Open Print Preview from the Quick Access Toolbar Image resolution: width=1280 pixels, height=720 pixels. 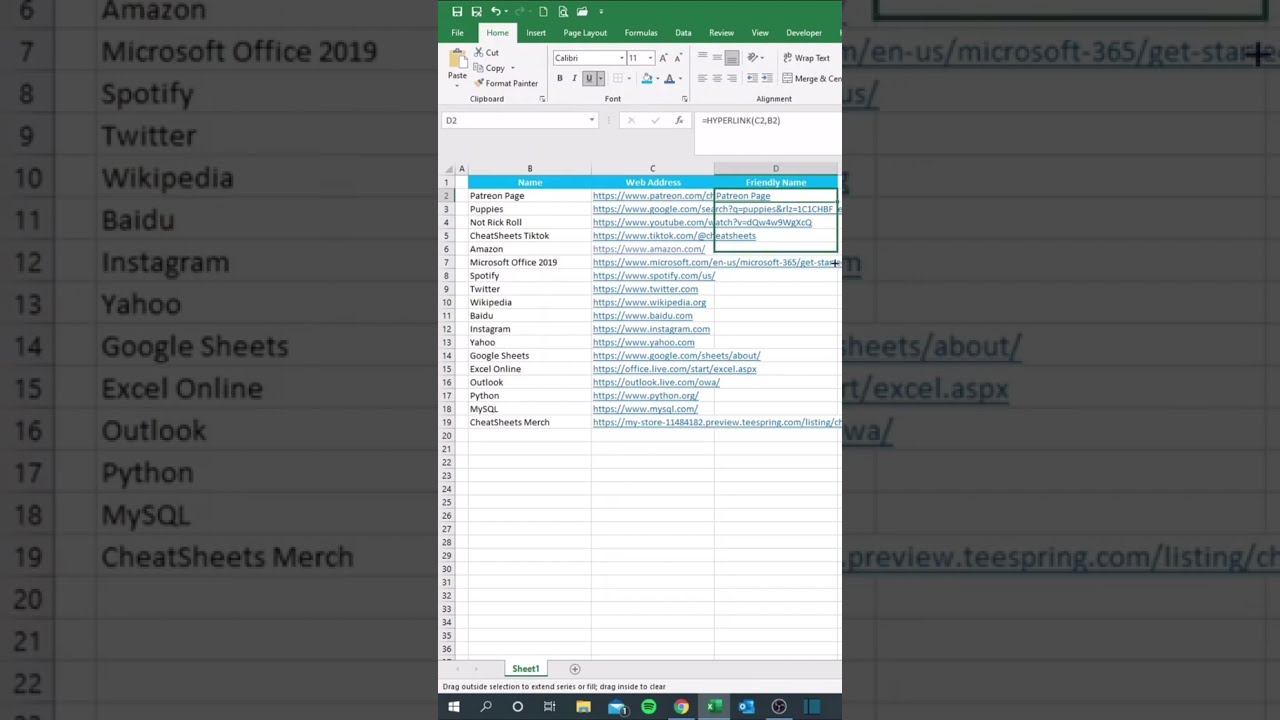point(563,12)
